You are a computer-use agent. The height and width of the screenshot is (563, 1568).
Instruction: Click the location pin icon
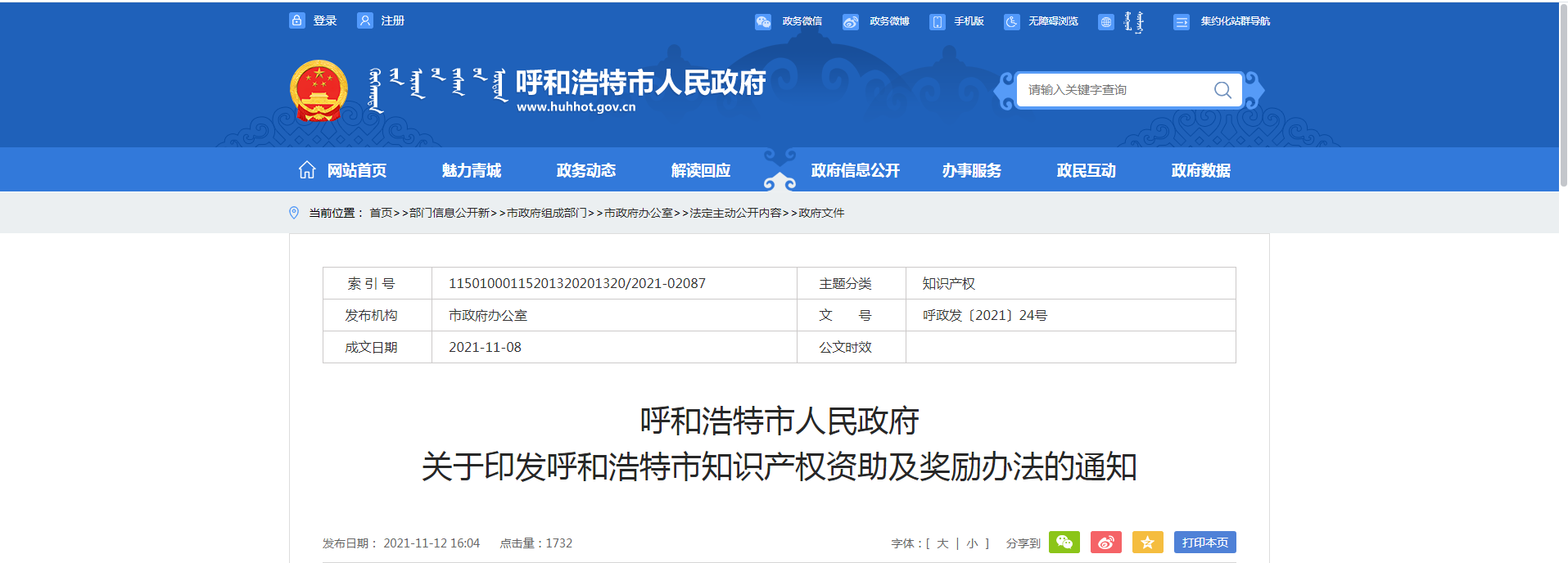[294, 213]
